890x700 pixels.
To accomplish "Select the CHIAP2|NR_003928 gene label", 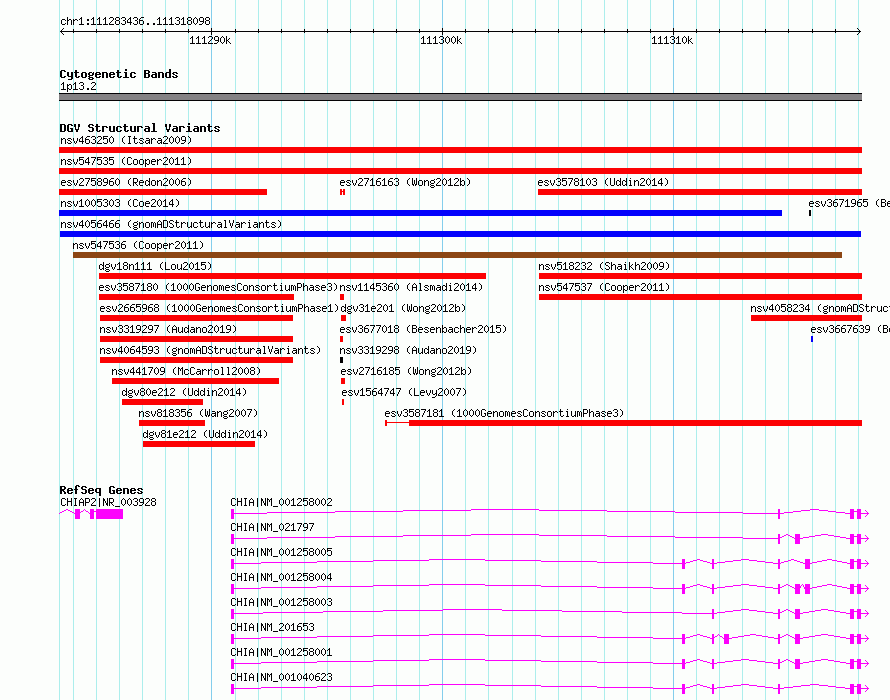I will (108, 502).
